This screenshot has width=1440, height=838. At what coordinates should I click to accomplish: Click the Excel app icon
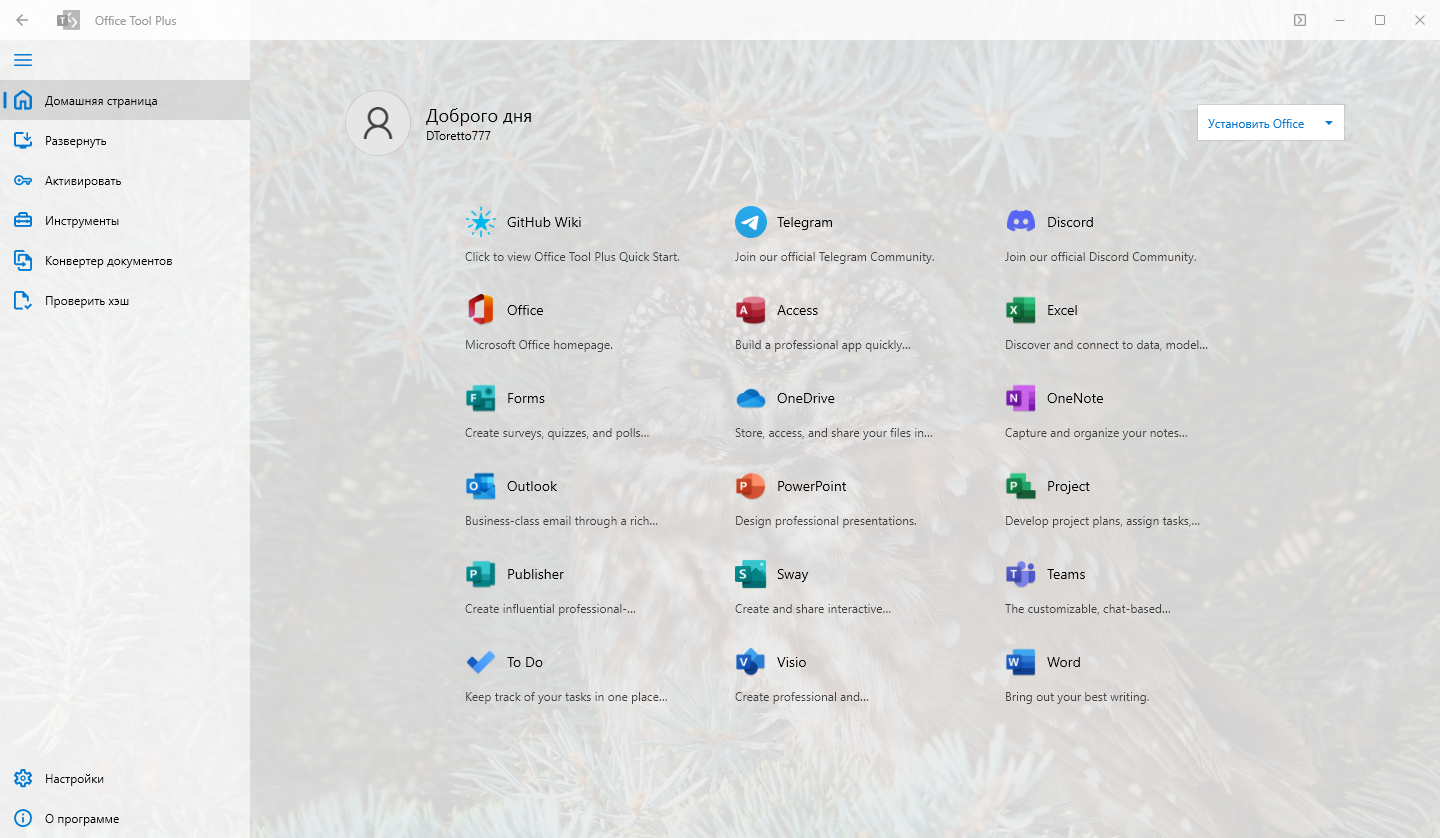tap(1021, 310)
